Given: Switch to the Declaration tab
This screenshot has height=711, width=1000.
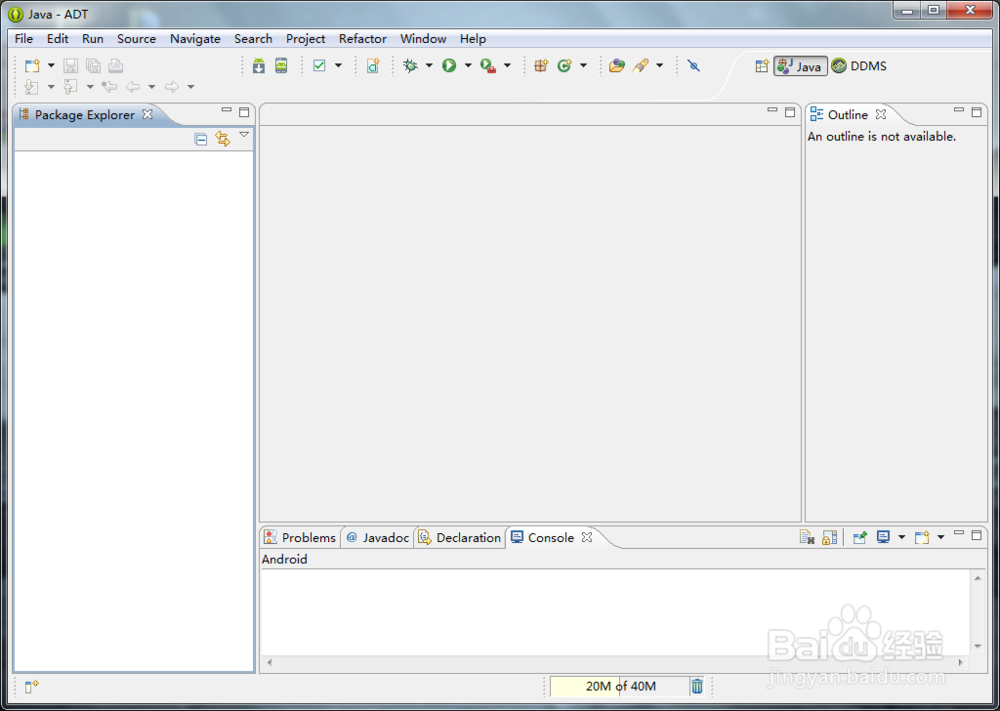Looking at the screenshot, I should [459, 538].
